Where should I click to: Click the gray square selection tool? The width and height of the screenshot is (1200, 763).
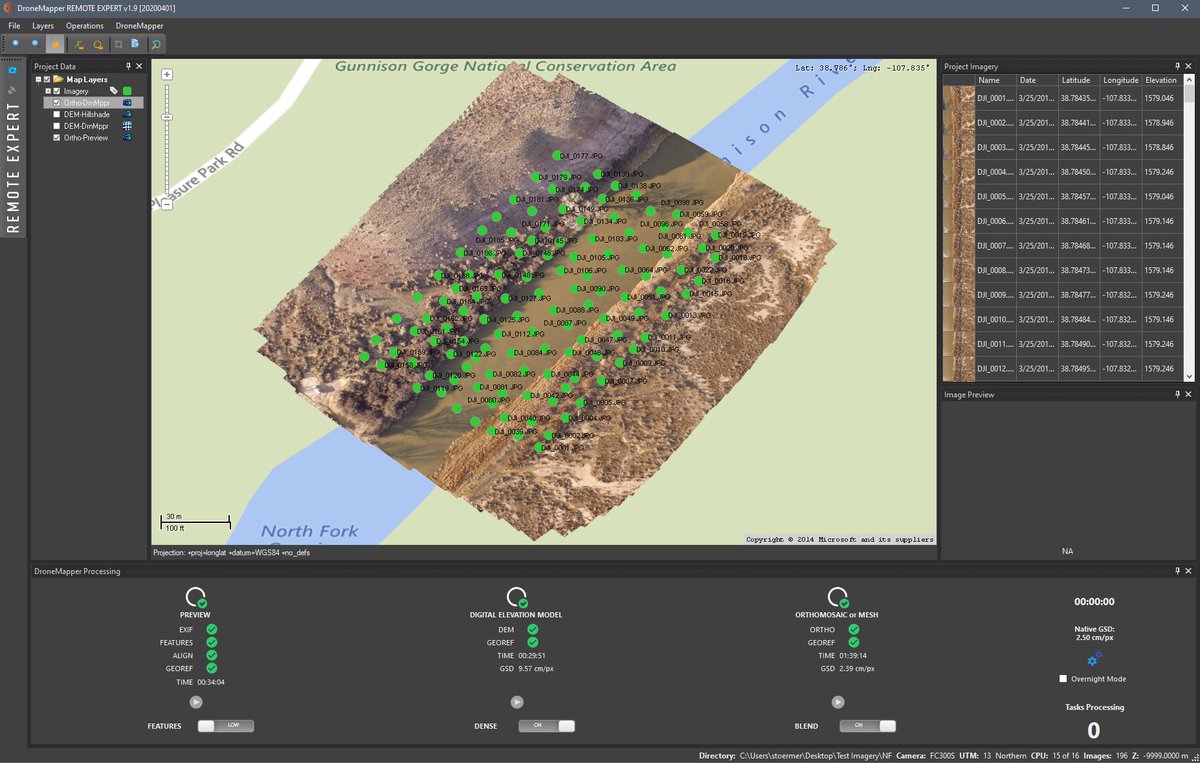click(x=118, y=44)
